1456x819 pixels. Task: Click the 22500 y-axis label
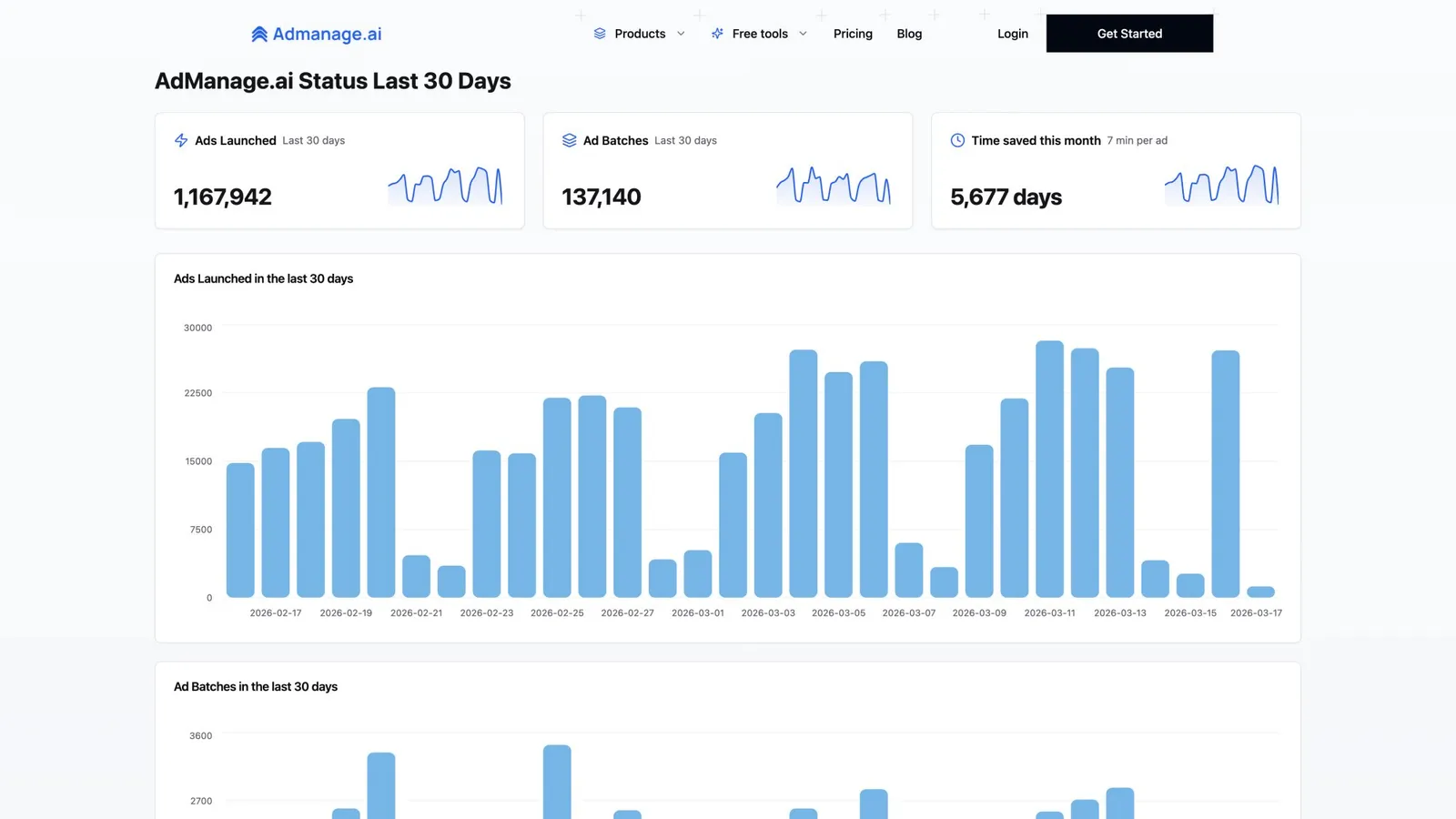197,393
